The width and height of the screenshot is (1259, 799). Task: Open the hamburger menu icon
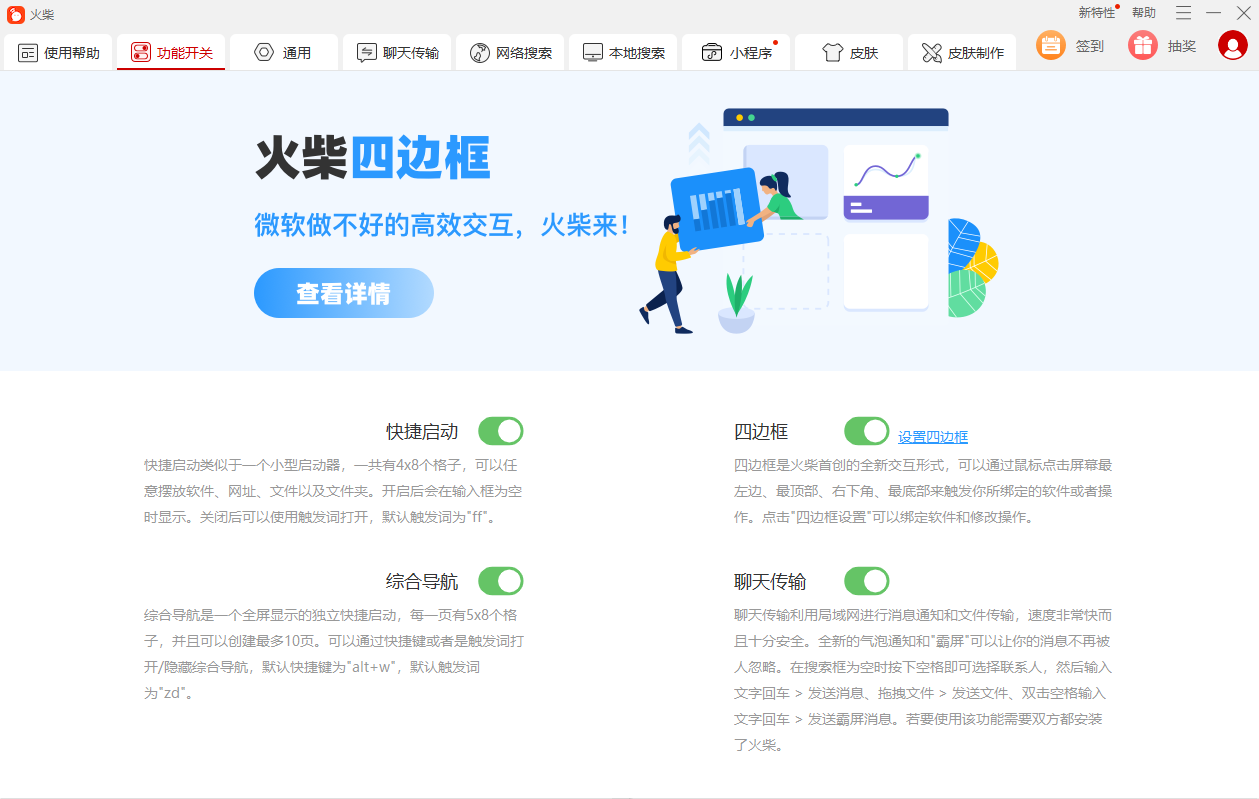[1181, 14]
